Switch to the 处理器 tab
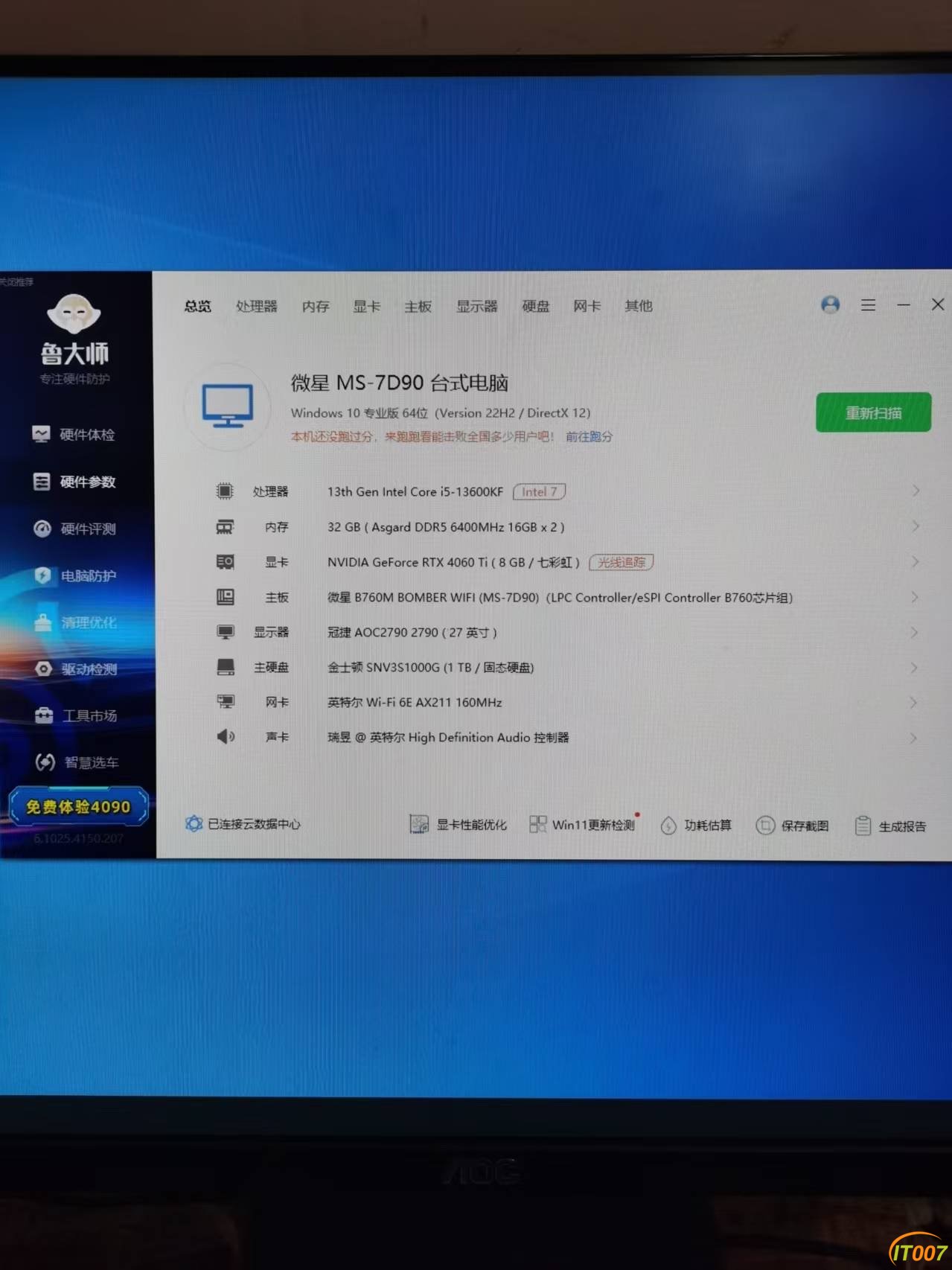This screenshot has height=1270, width=952. (x=257, y=306)
